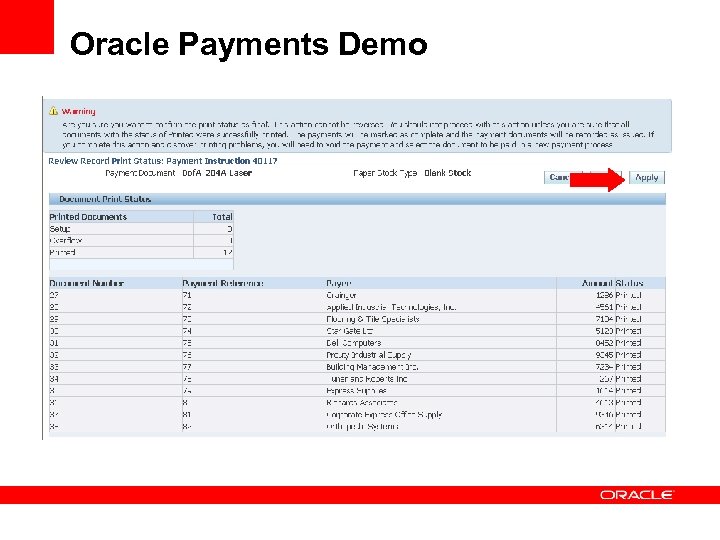Viewport: 720px width, 540px height.
Task: Click payment reference 71
Action: [186, 295]
